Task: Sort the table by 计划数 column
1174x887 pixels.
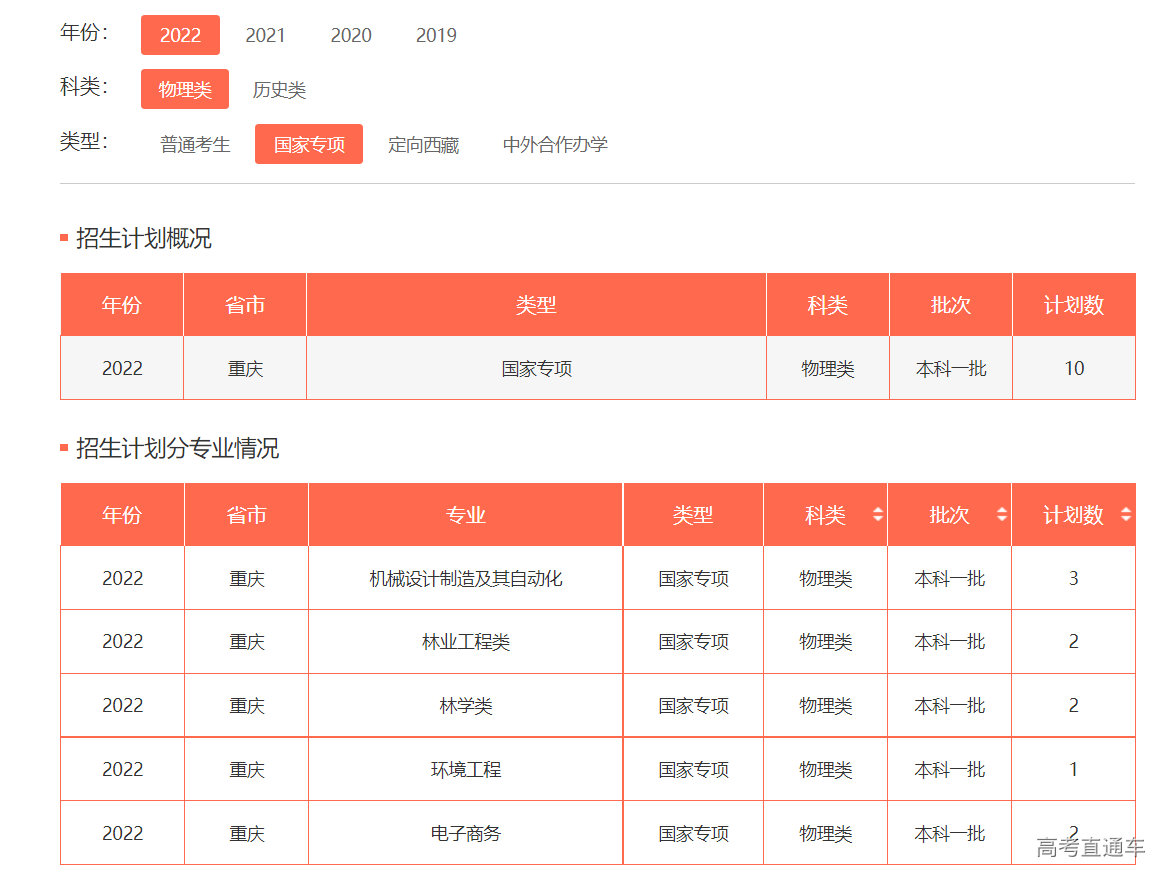Action: tap(1074, 514)
